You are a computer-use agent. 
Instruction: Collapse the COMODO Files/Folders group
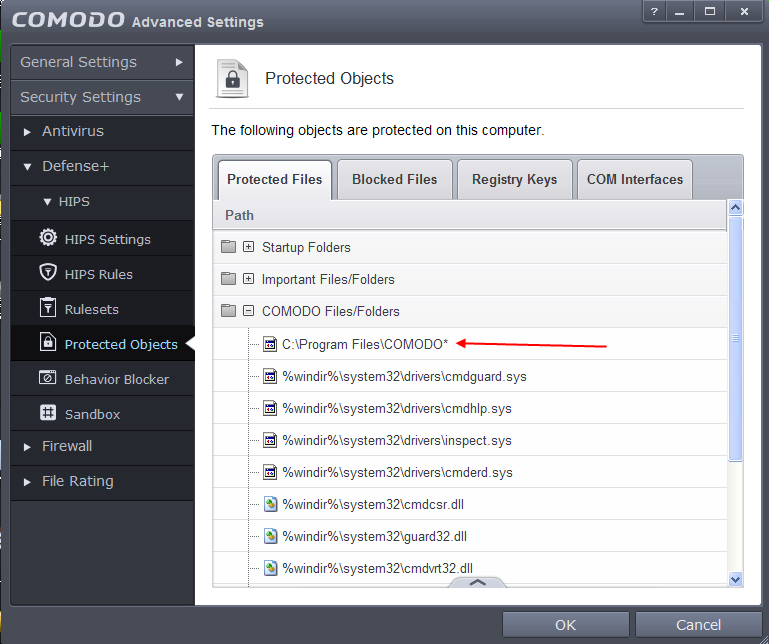[x=249, y=311]
